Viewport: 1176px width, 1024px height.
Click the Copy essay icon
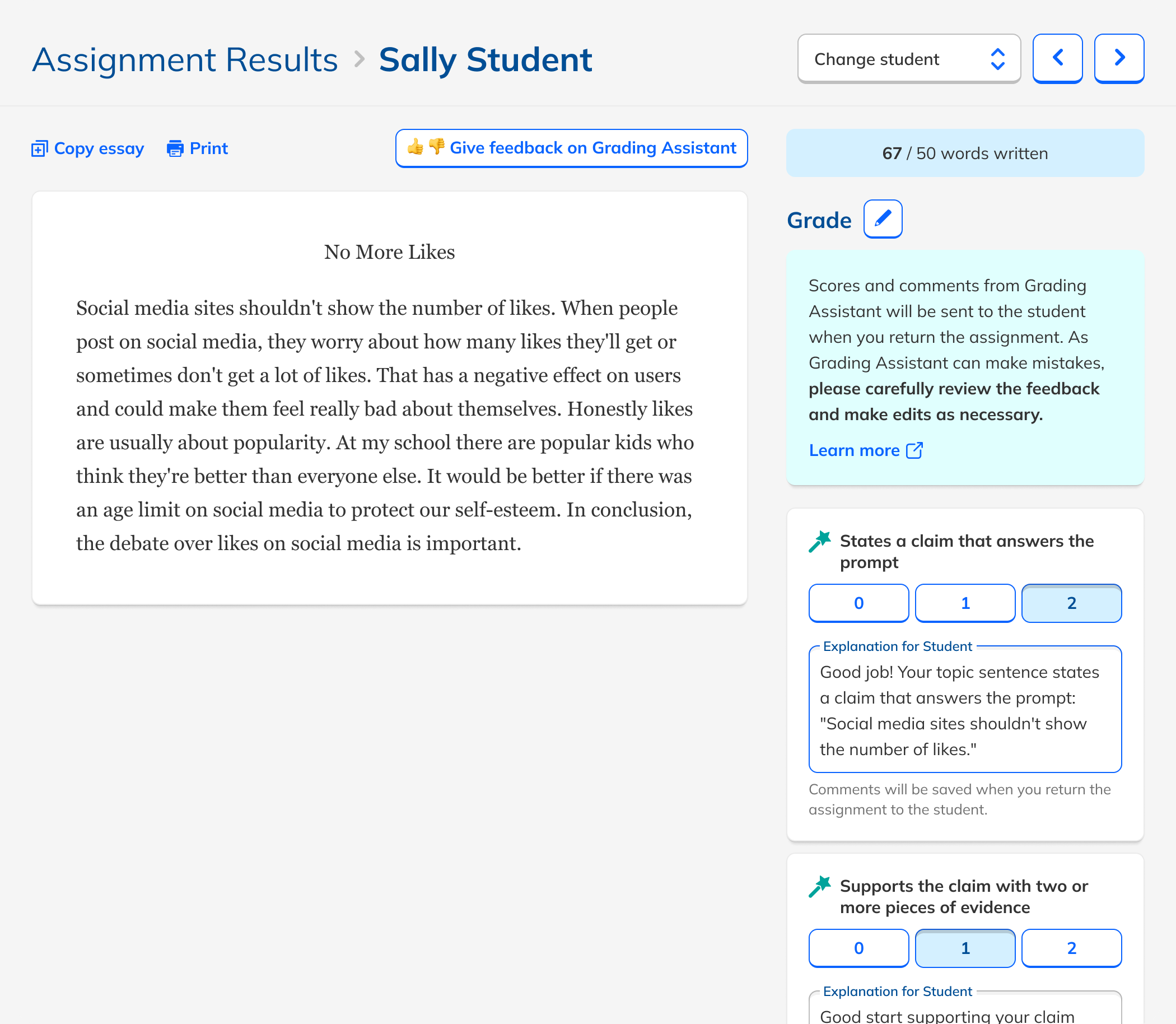(39, 148)
